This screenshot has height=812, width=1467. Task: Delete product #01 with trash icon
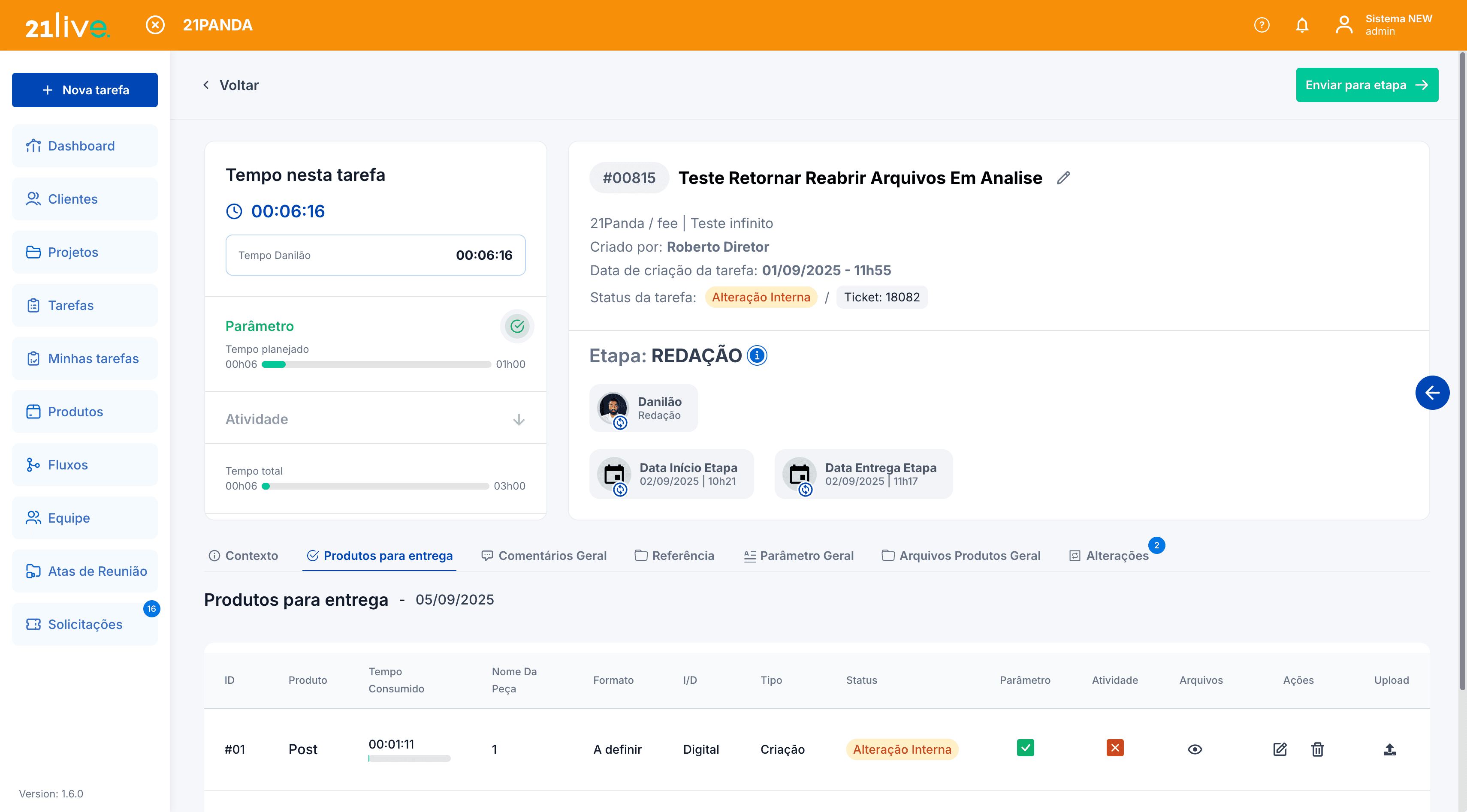(x=1317, y=749)
